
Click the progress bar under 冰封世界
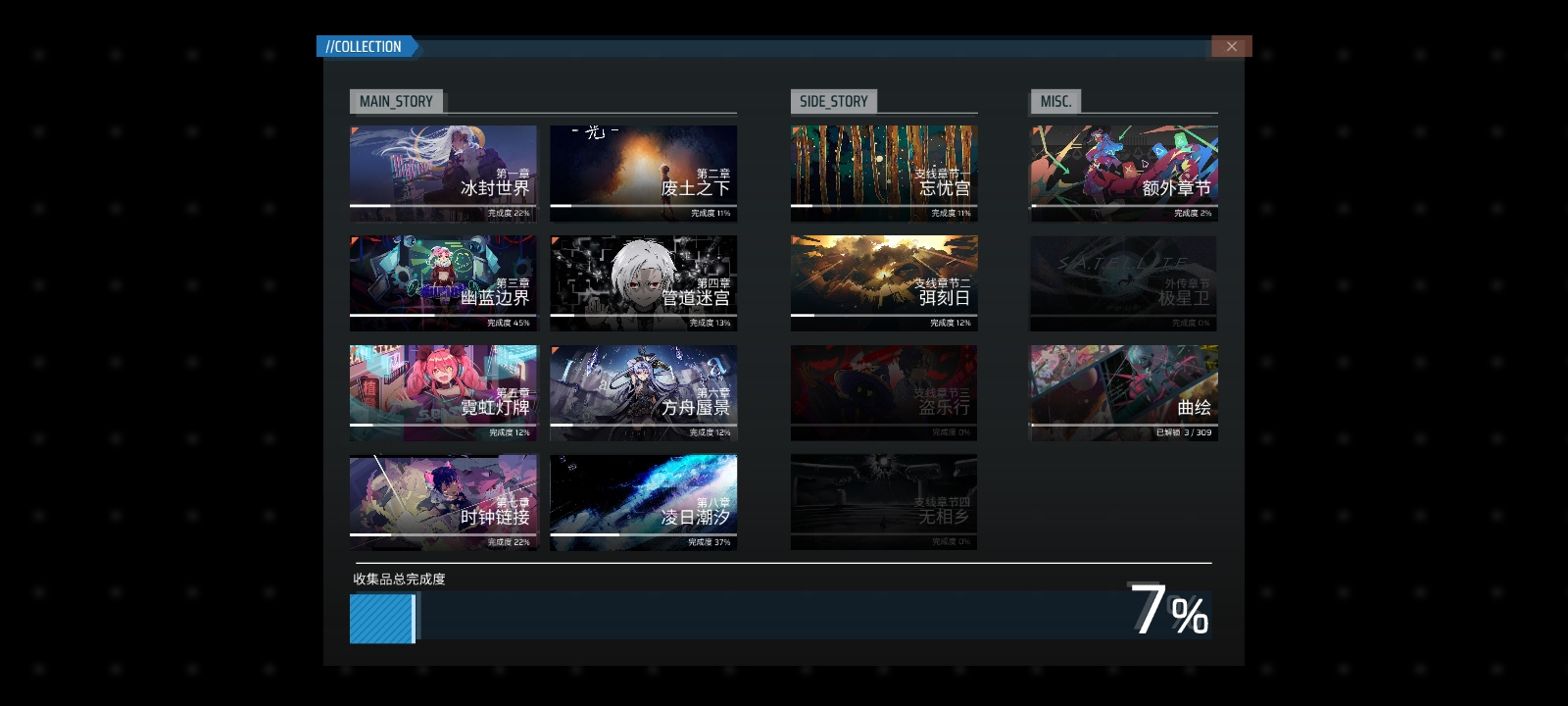tap(443, 205)
